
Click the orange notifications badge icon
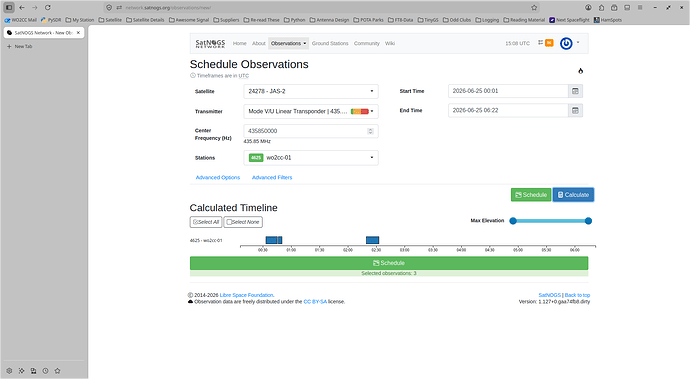[549, 43]
